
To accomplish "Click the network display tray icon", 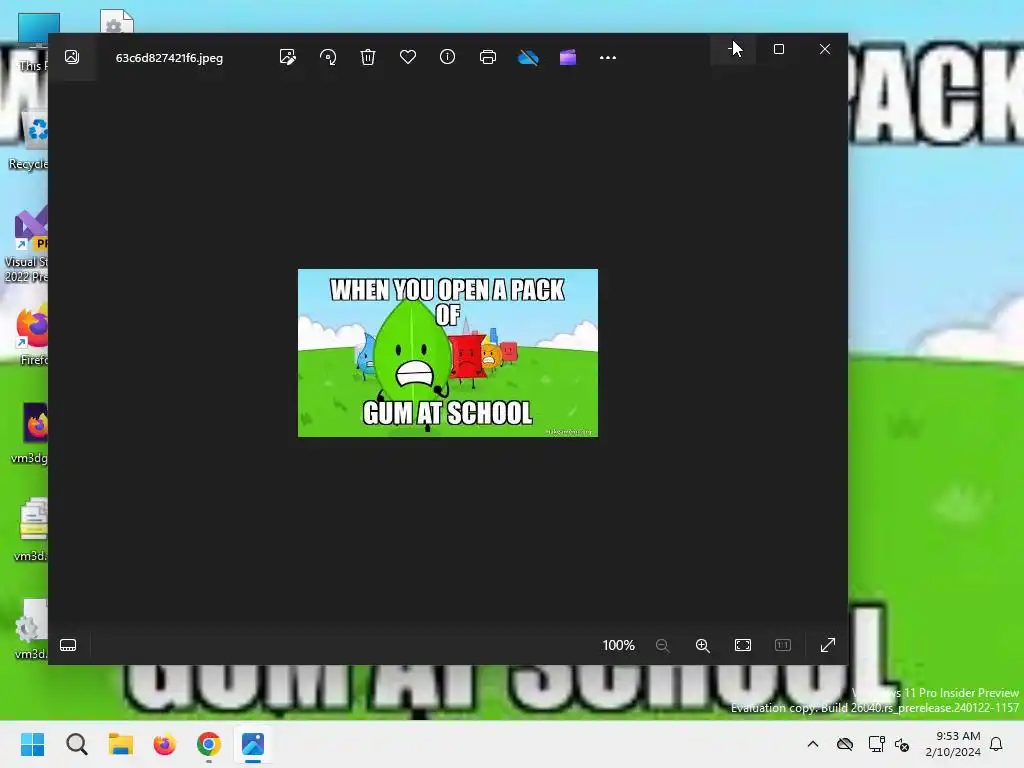I will (x=876, y=744).
